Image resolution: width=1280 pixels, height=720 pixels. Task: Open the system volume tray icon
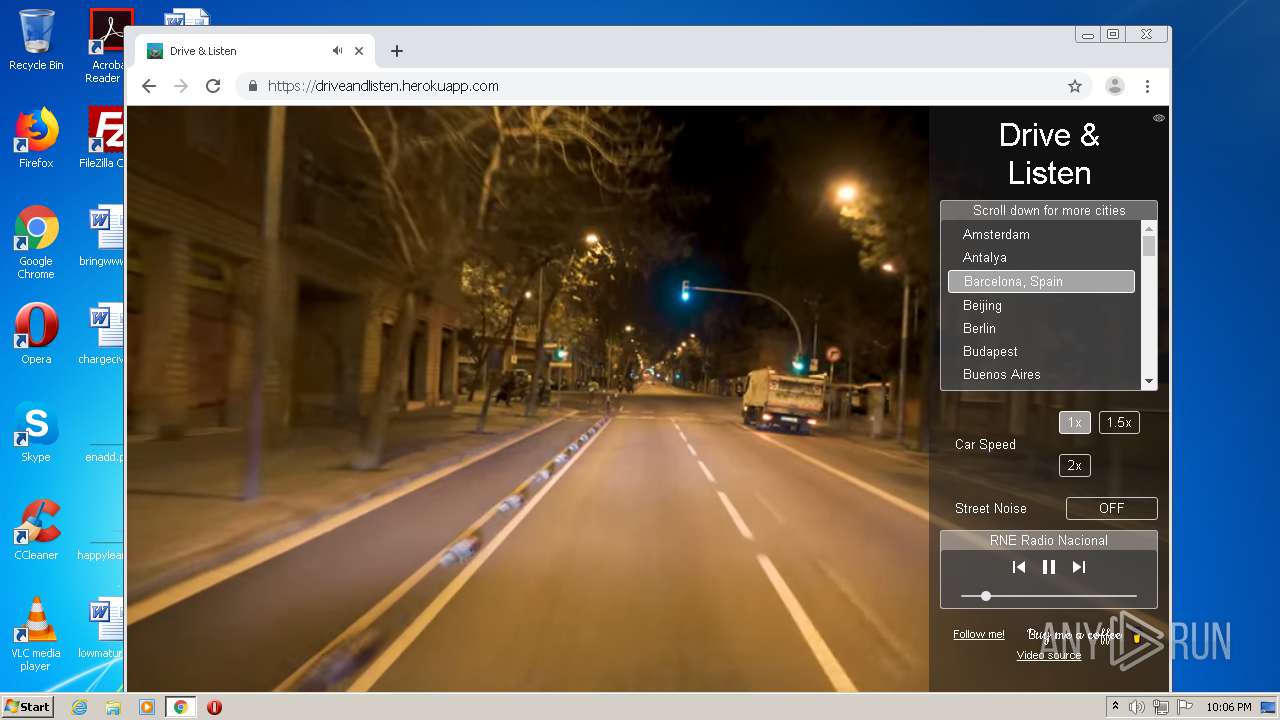coord(1137,707)
